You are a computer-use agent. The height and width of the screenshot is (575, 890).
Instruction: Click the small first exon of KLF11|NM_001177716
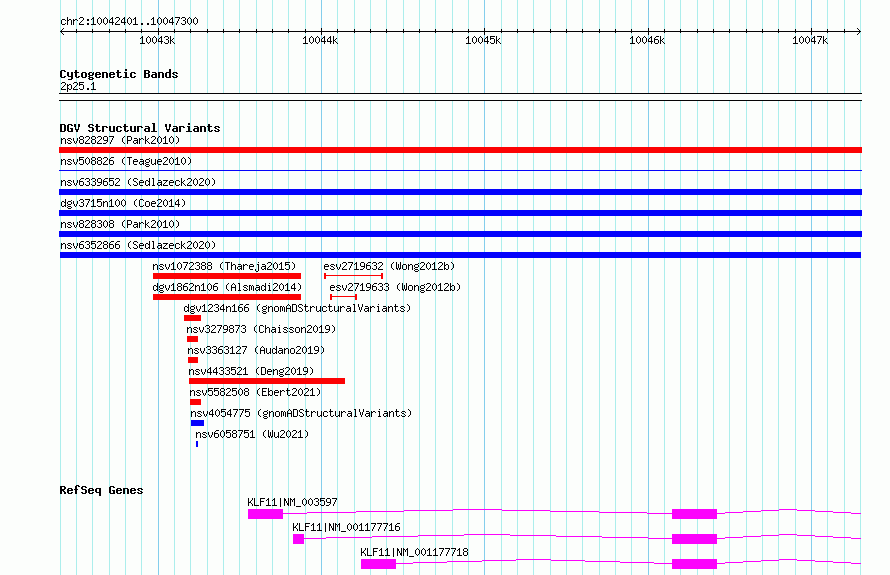tap(299, 539)
